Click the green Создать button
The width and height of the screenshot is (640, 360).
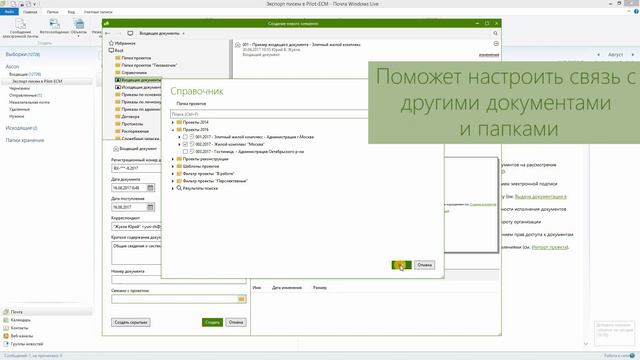click(212, 322)
